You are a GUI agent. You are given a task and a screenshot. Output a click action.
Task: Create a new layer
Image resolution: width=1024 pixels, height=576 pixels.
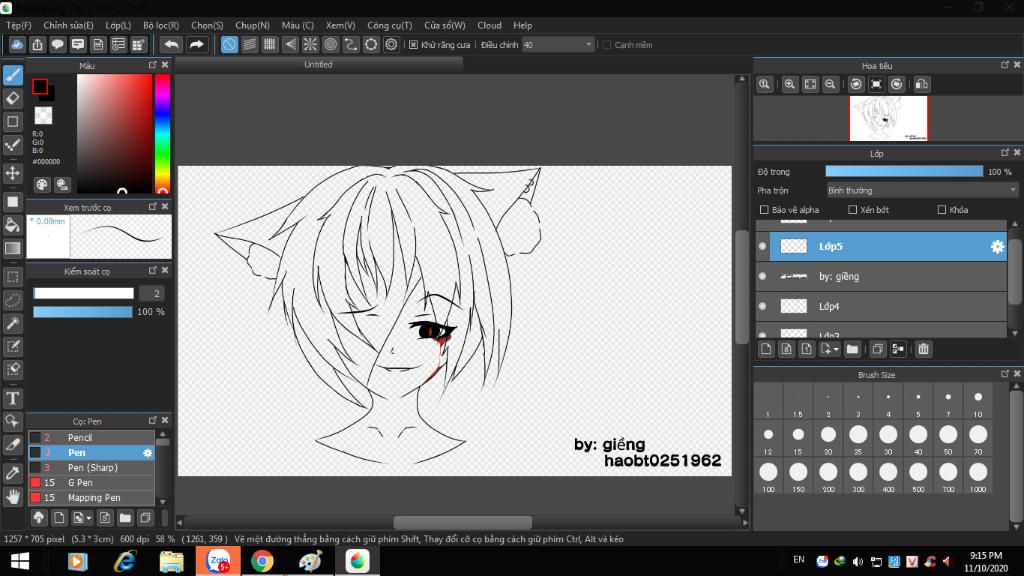[x=766, y=349]
